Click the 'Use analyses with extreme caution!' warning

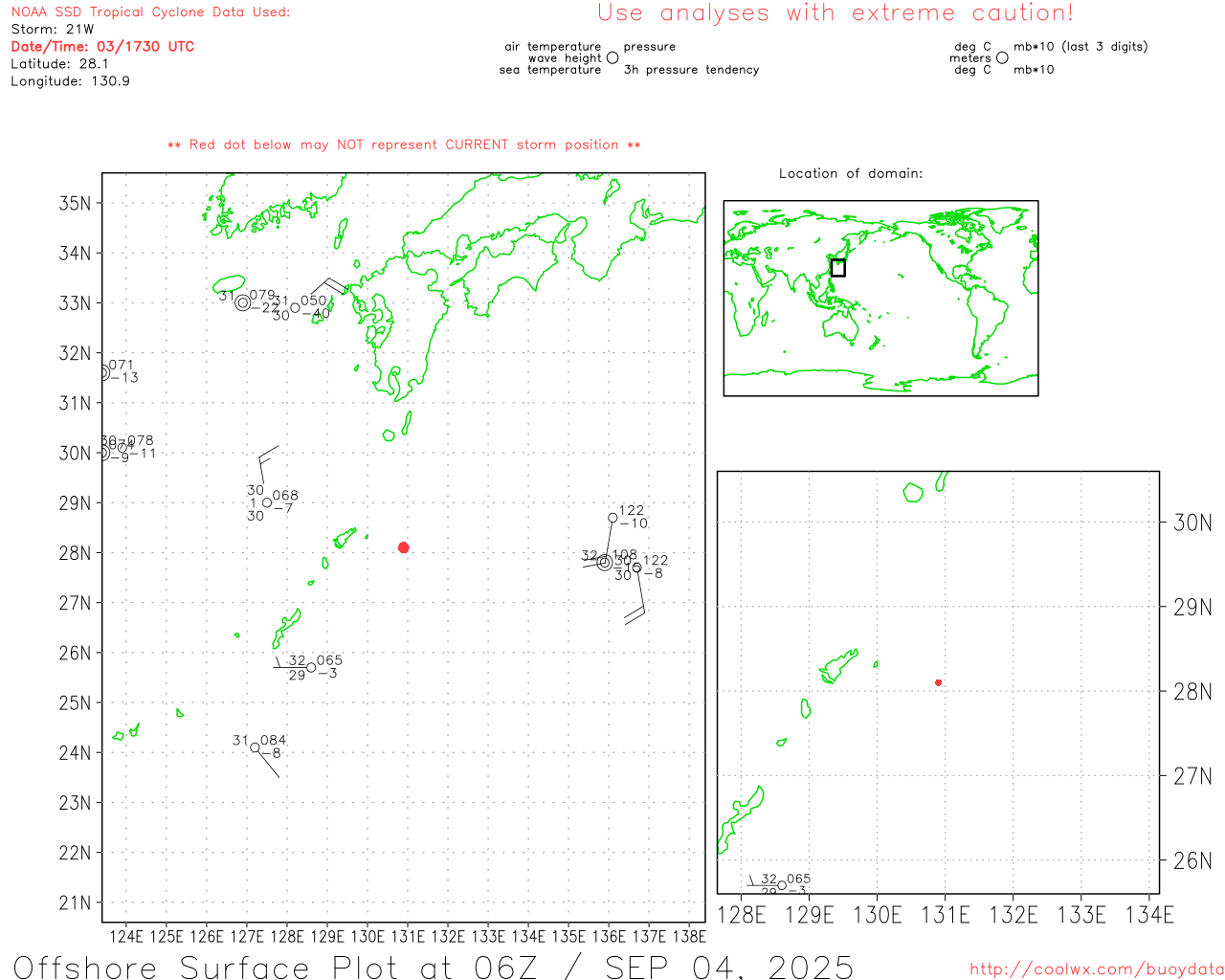[835, 13]
